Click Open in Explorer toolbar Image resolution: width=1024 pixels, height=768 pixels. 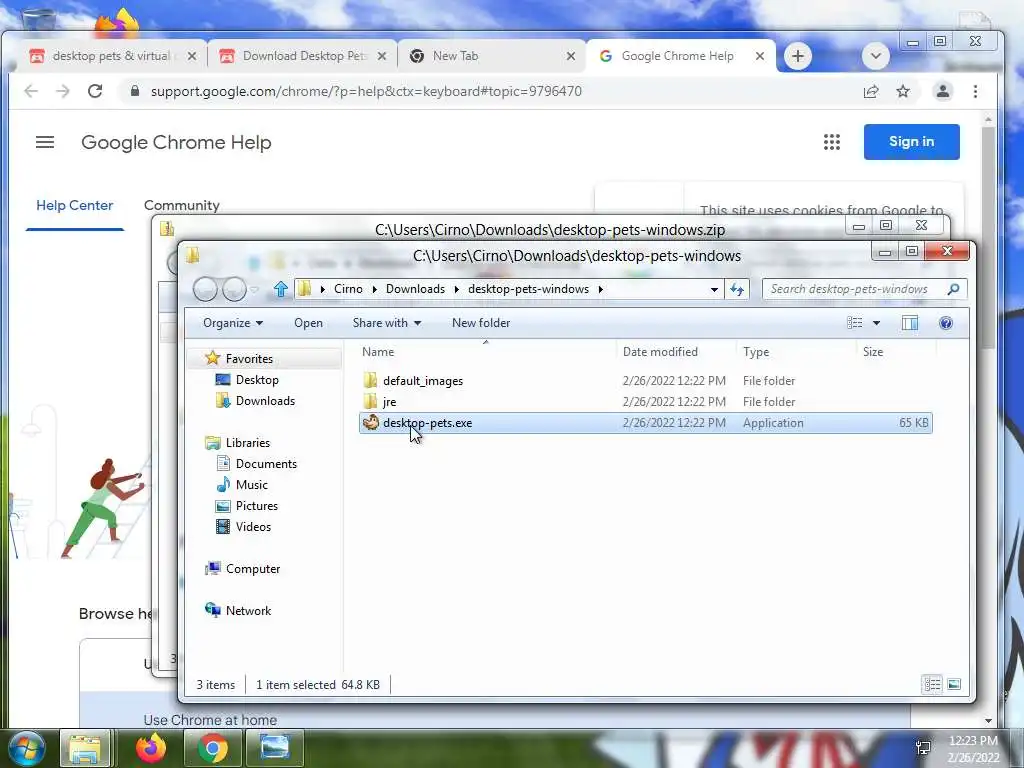click(x=308, y=323)
